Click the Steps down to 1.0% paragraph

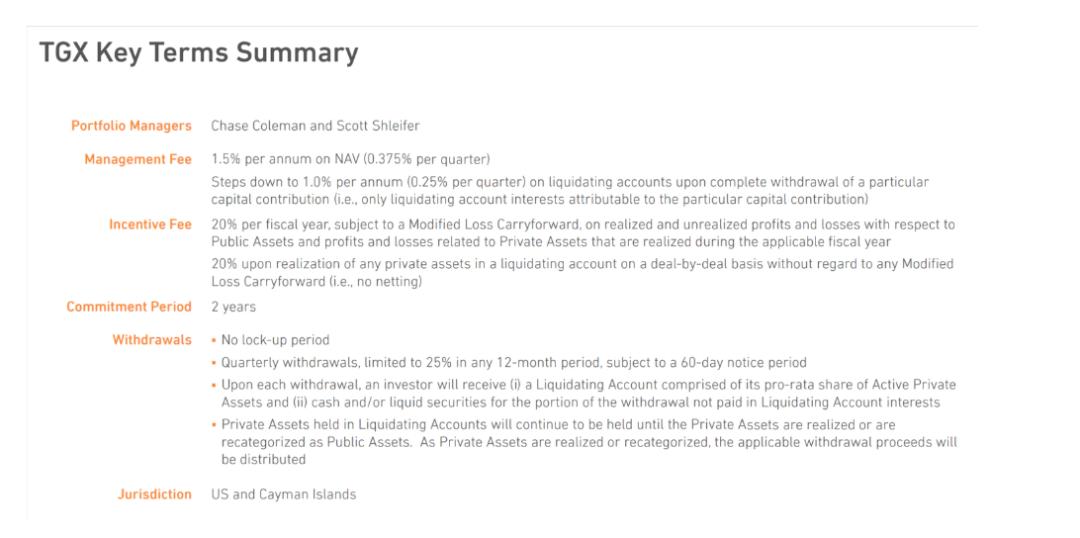pyautogui.click(x=570, y=190)
